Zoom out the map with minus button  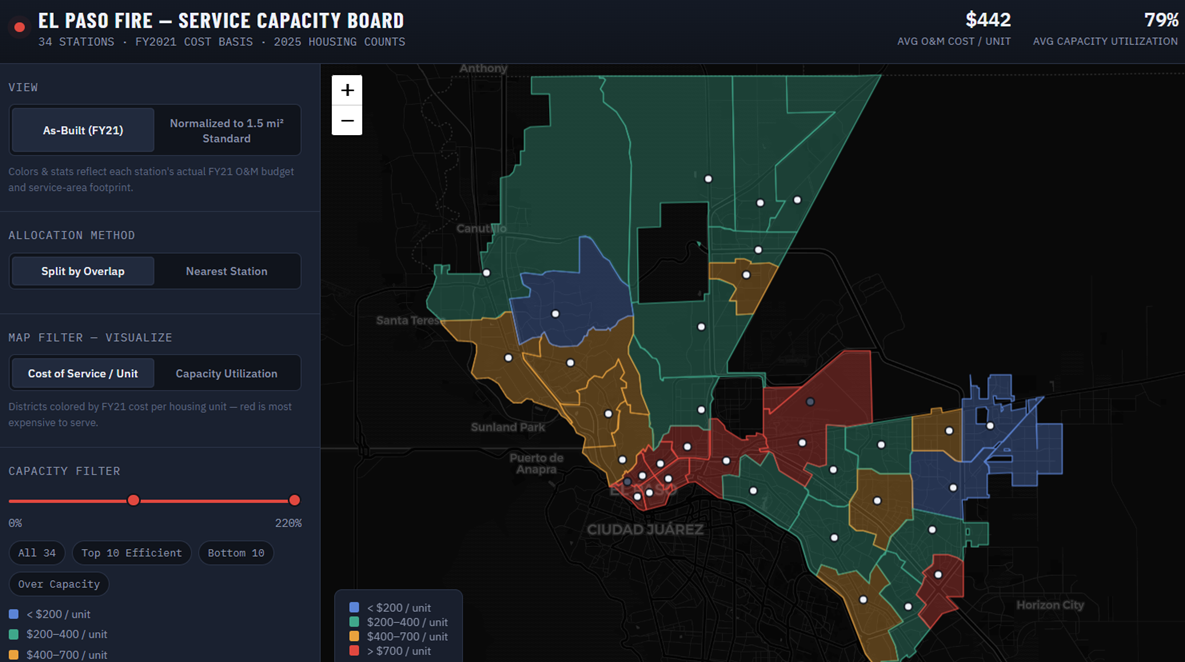tap(347, 120)
